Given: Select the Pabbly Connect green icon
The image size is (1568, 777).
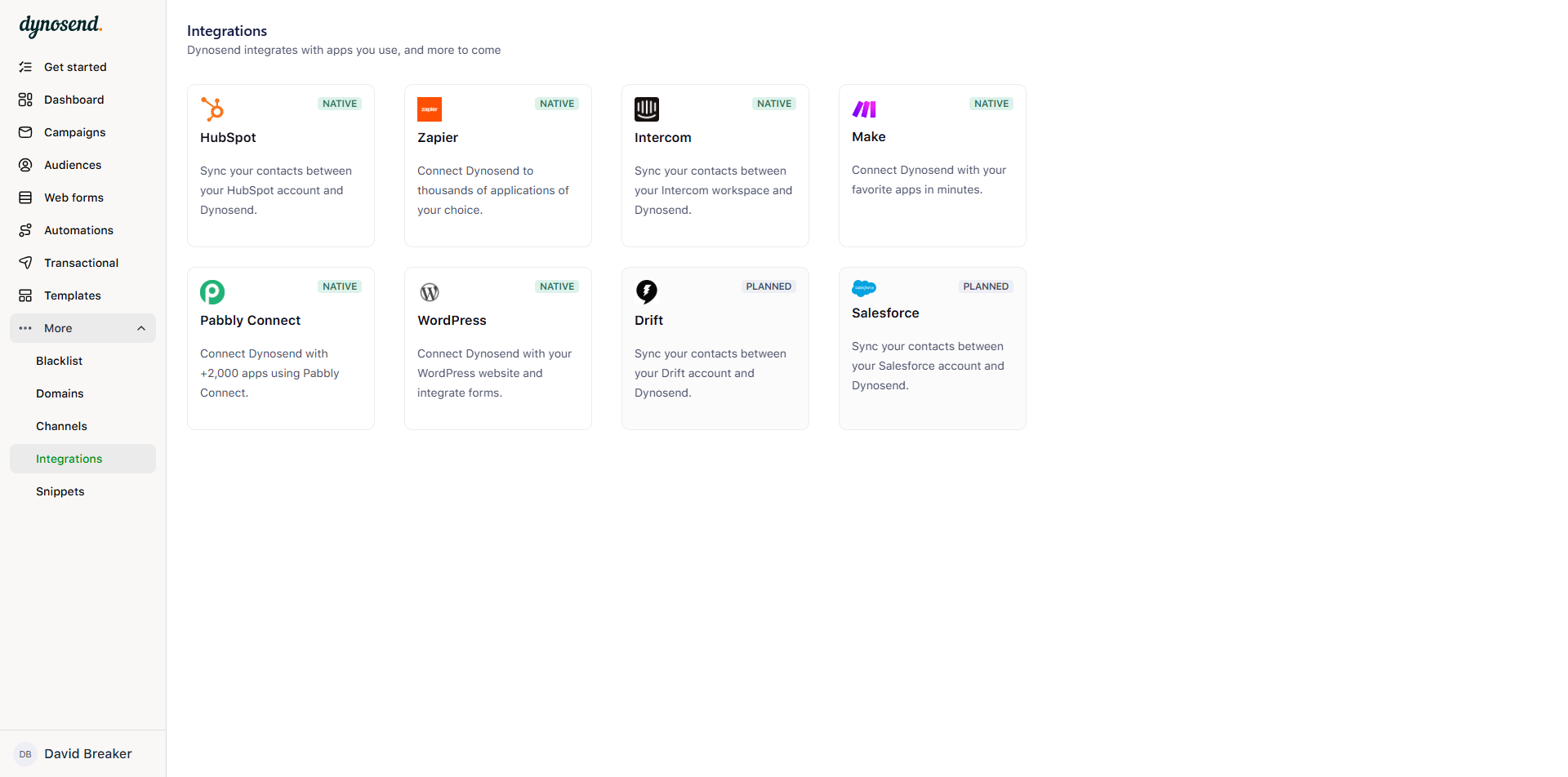Looking at the screenshot, I should point(212,291).
